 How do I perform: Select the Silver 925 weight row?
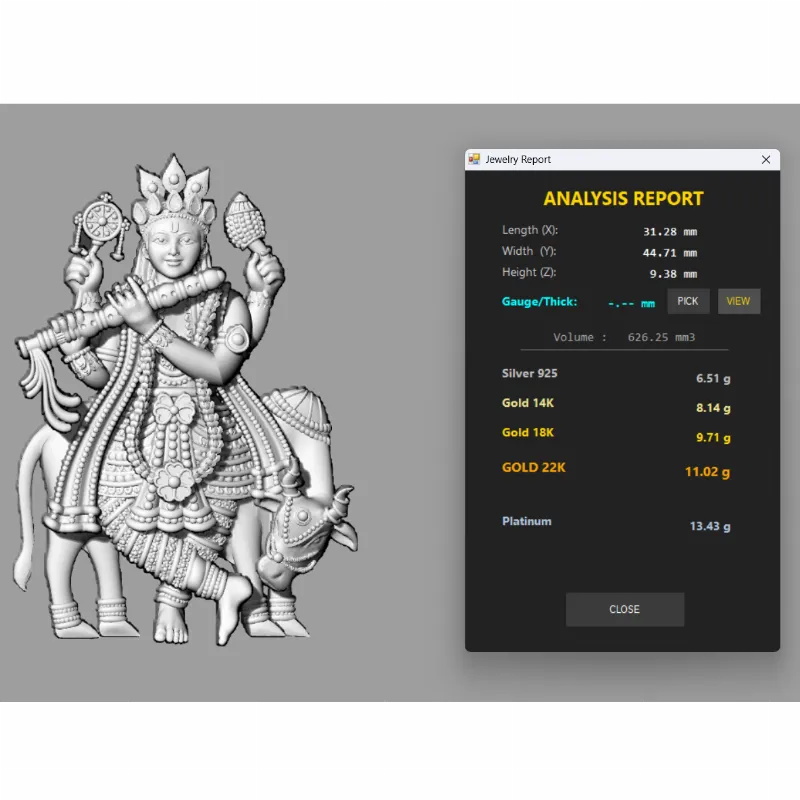point(615,376)
